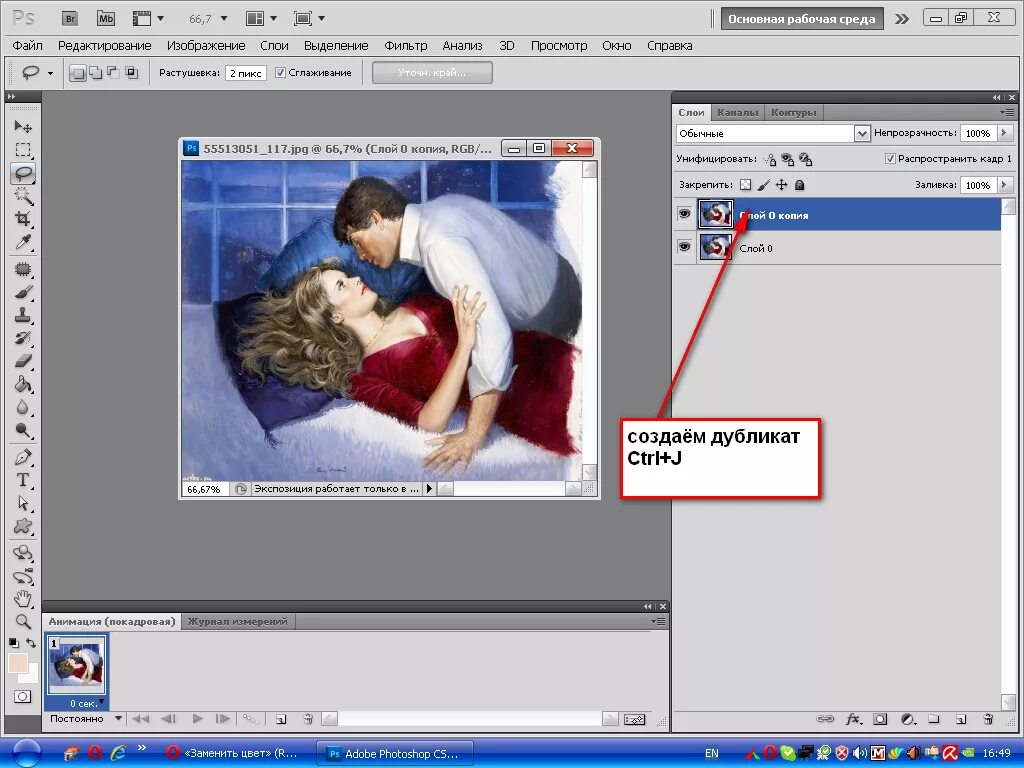
Task: Select the Rectangular Marquee tool
Action: (x=23, y=150)
